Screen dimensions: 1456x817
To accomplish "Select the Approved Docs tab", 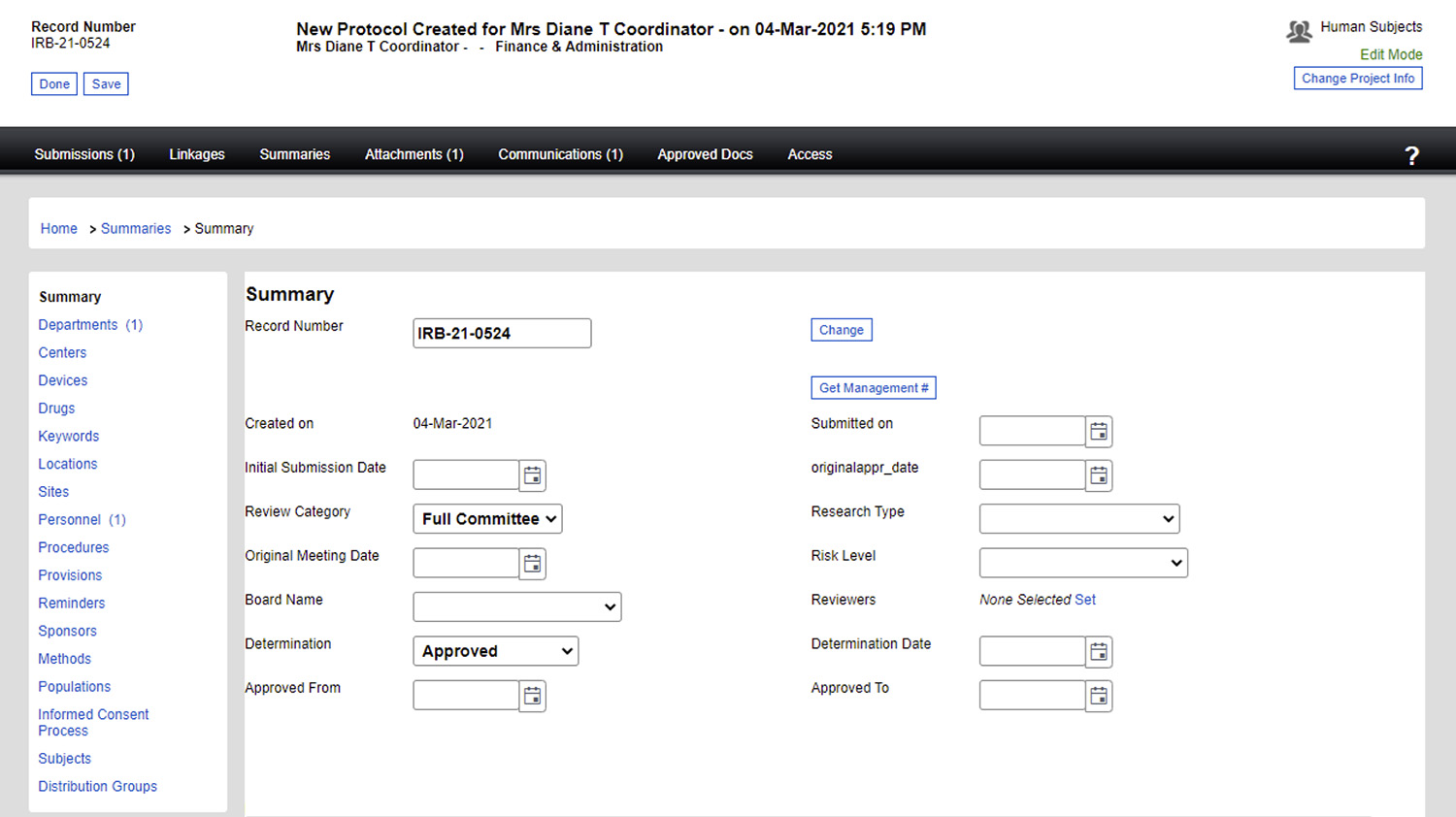I will (705, 153).
